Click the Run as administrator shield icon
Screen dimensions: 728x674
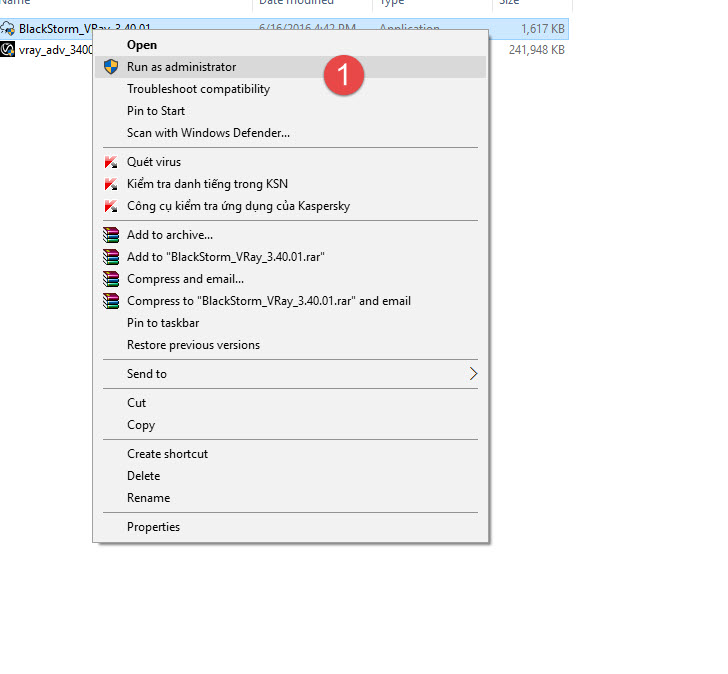[x=111, y=67]
